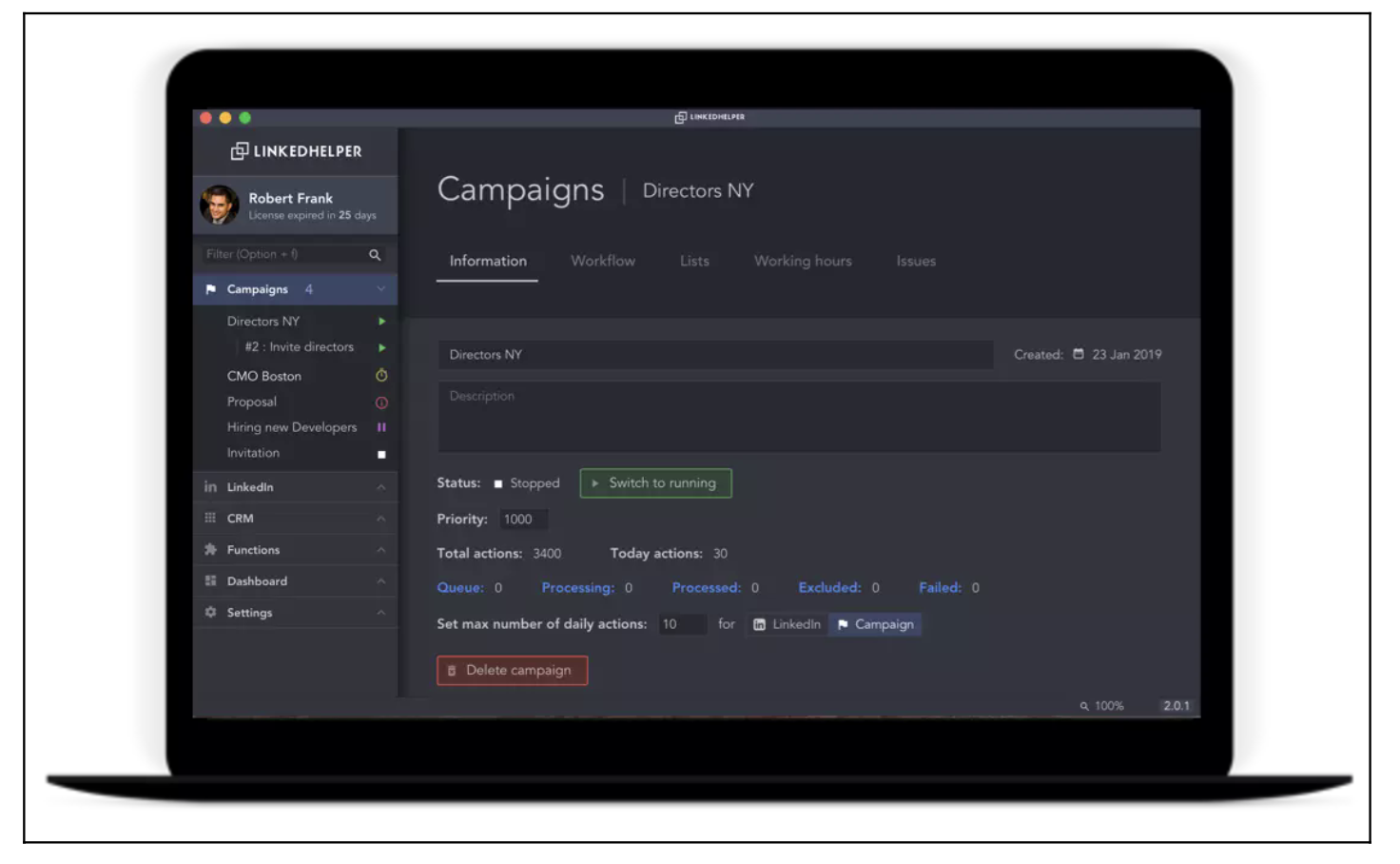Image resolution: width=1400 pixels, height=864 pixels.
Task: Expand the CRM section
Action: pos(380,518)
